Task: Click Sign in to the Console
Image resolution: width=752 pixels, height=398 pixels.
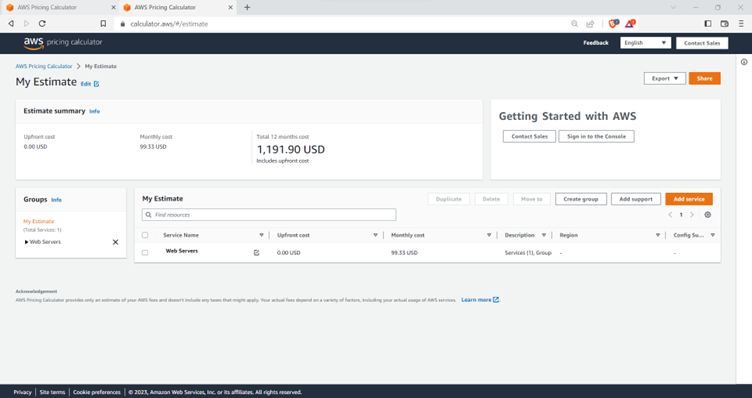Action: tap(596, 137)
